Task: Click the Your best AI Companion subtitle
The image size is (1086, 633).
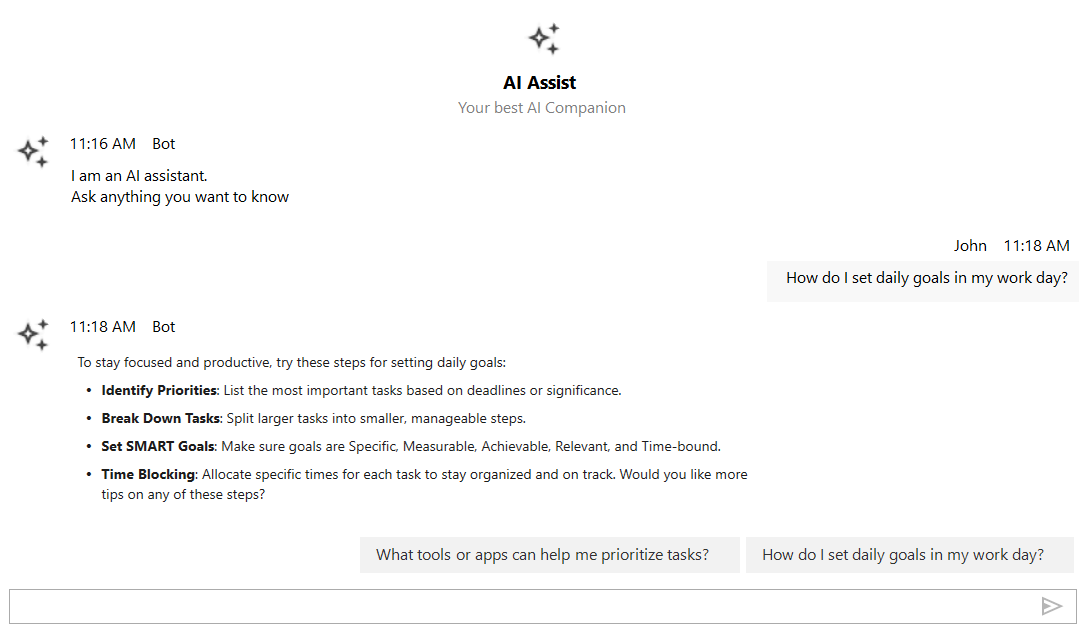Action: click(x=541, y=107)
